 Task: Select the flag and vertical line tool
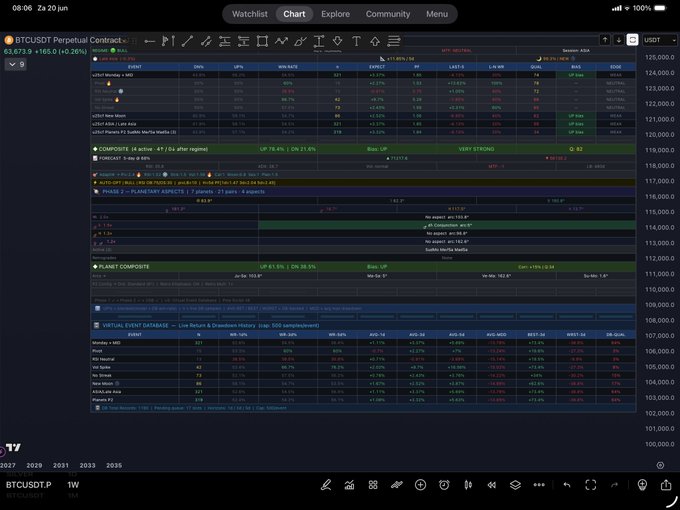coord(168,41)
